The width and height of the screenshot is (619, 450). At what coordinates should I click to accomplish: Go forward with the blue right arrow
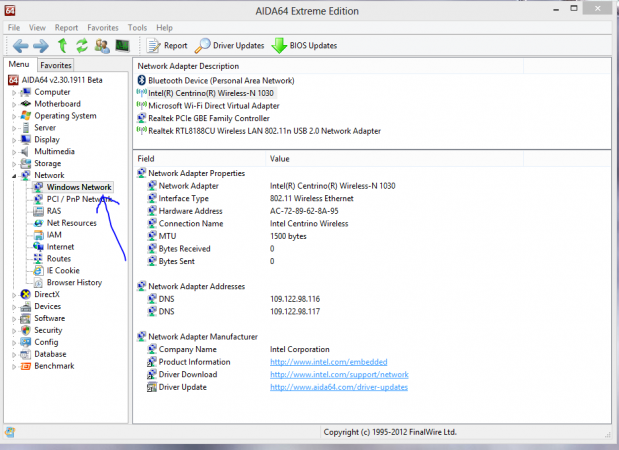point(41,46)
